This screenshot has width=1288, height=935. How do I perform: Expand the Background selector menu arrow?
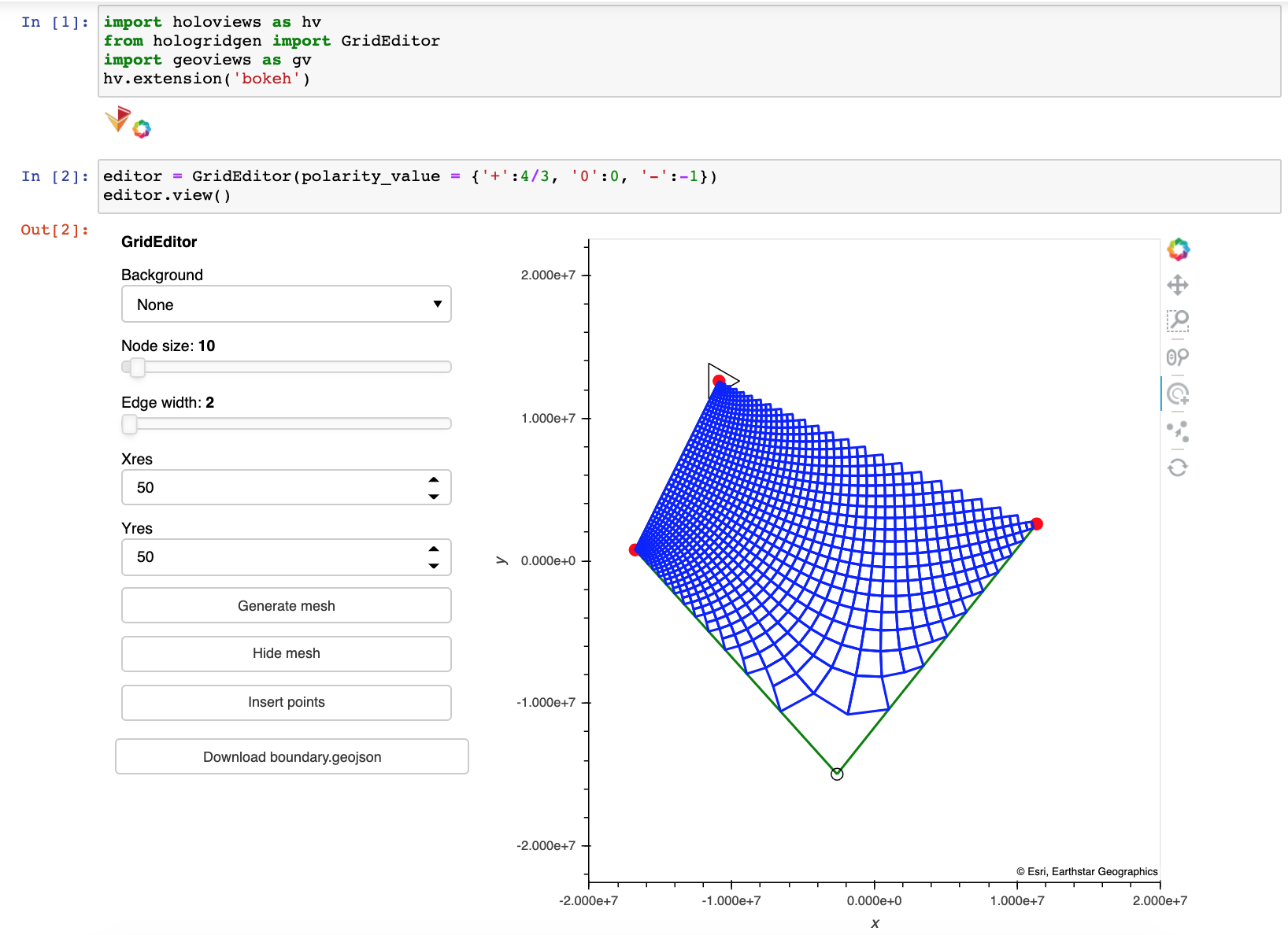click(x=438, y=304)
